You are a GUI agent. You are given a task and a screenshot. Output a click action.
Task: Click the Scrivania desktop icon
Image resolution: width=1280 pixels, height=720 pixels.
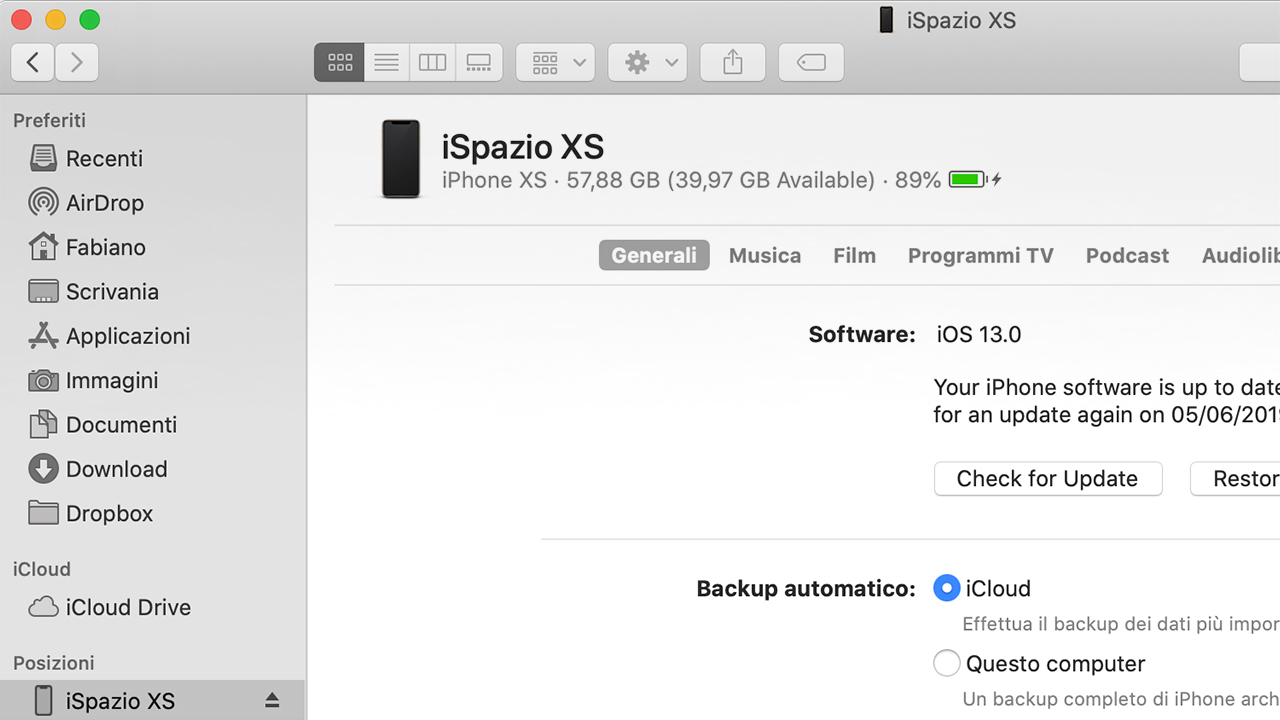click(x=43, y=292)
